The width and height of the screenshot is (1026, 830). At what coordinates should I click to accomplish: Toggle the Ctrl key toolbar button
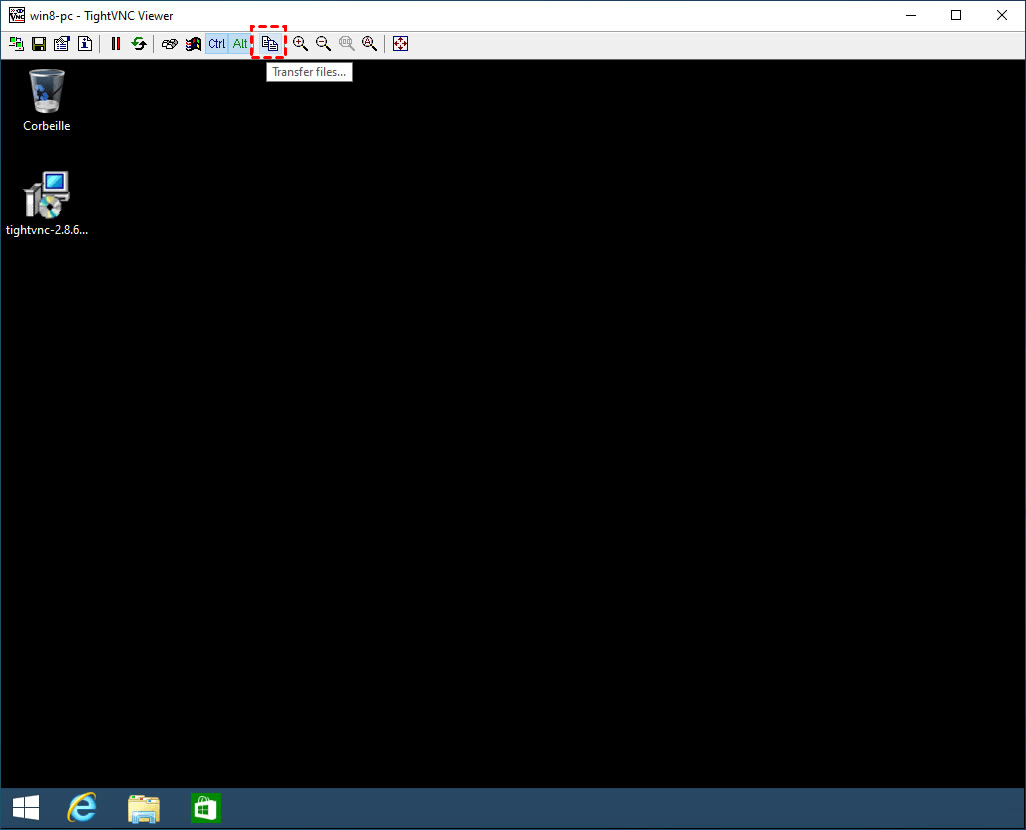(x=217, y=44)
